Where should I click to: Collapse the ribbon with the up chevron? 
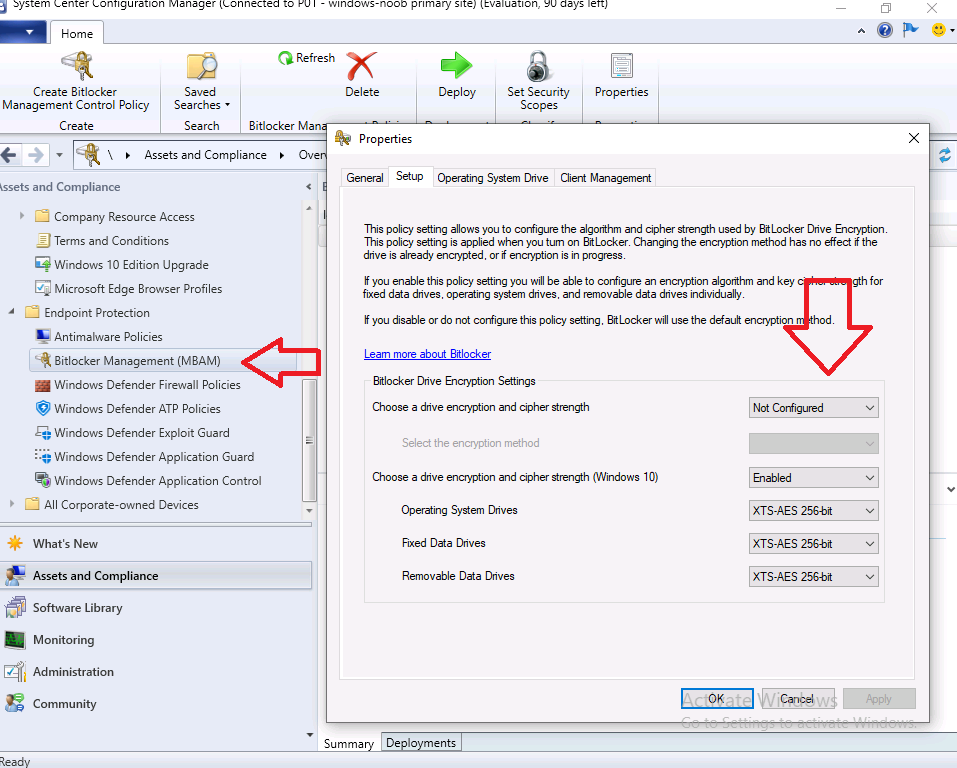coord(861,31)
